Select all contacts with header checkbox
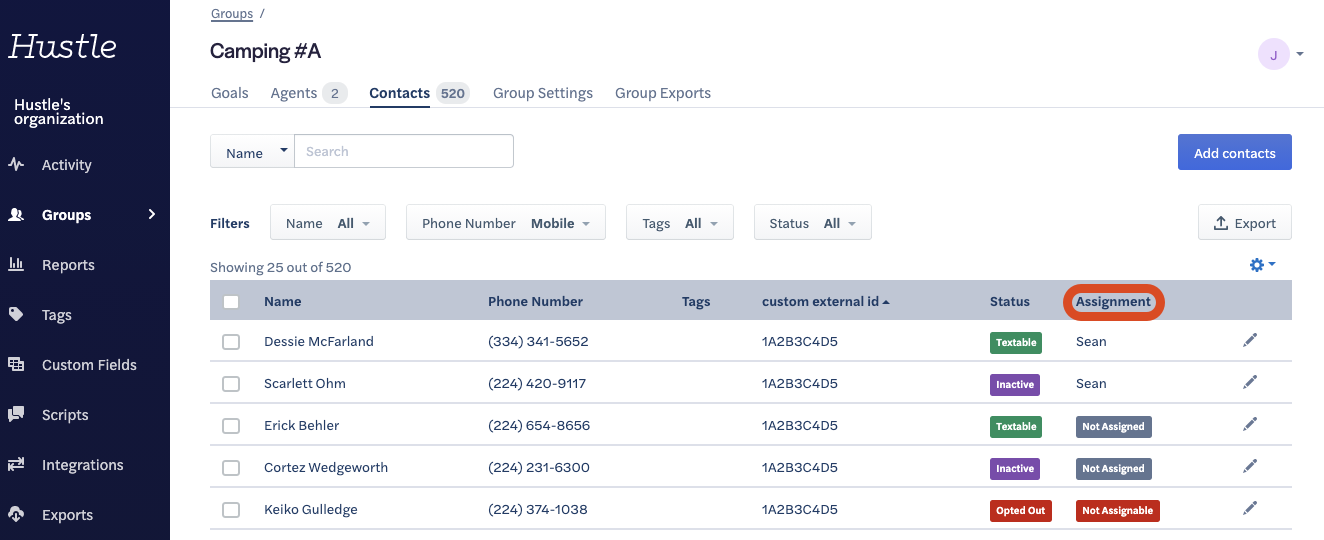Viewport: 1324px width, 540px height. coord(231,301)
